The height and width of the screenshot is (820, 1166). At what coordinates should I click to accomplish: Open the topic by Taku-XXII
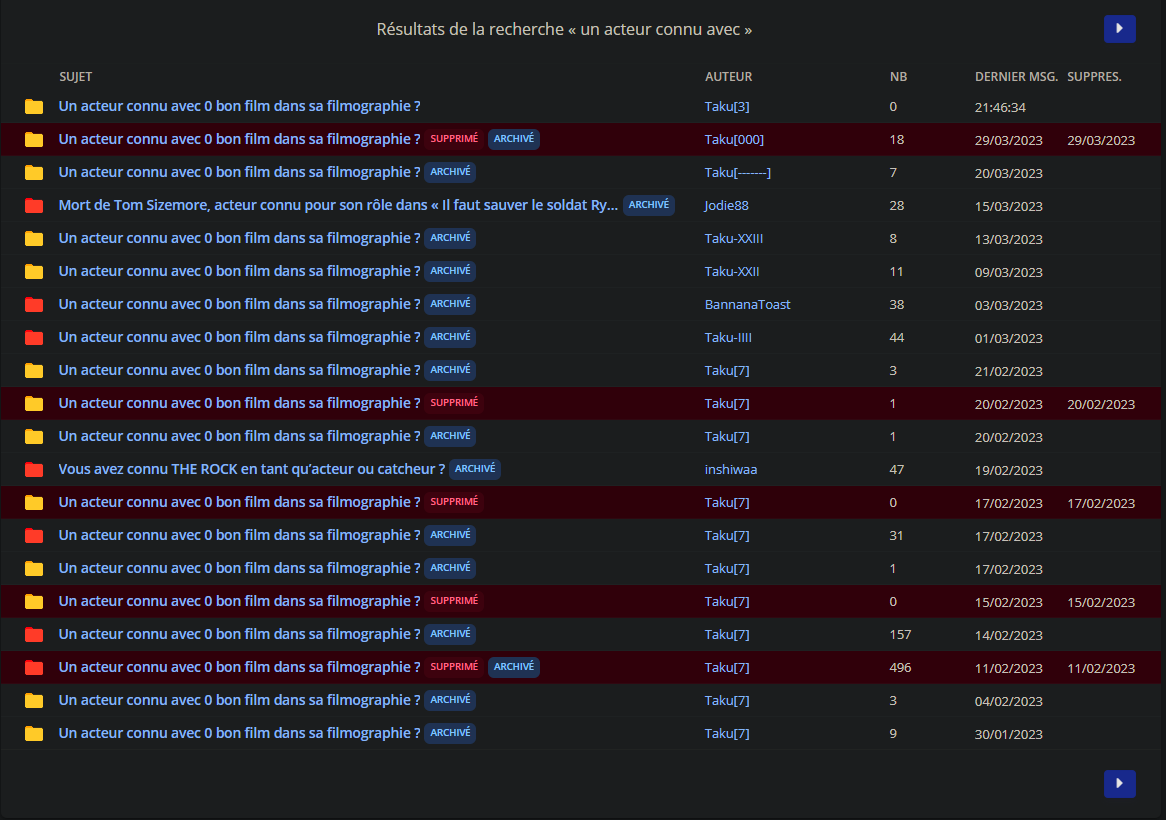pyautogui.click(x=239, y=271)
